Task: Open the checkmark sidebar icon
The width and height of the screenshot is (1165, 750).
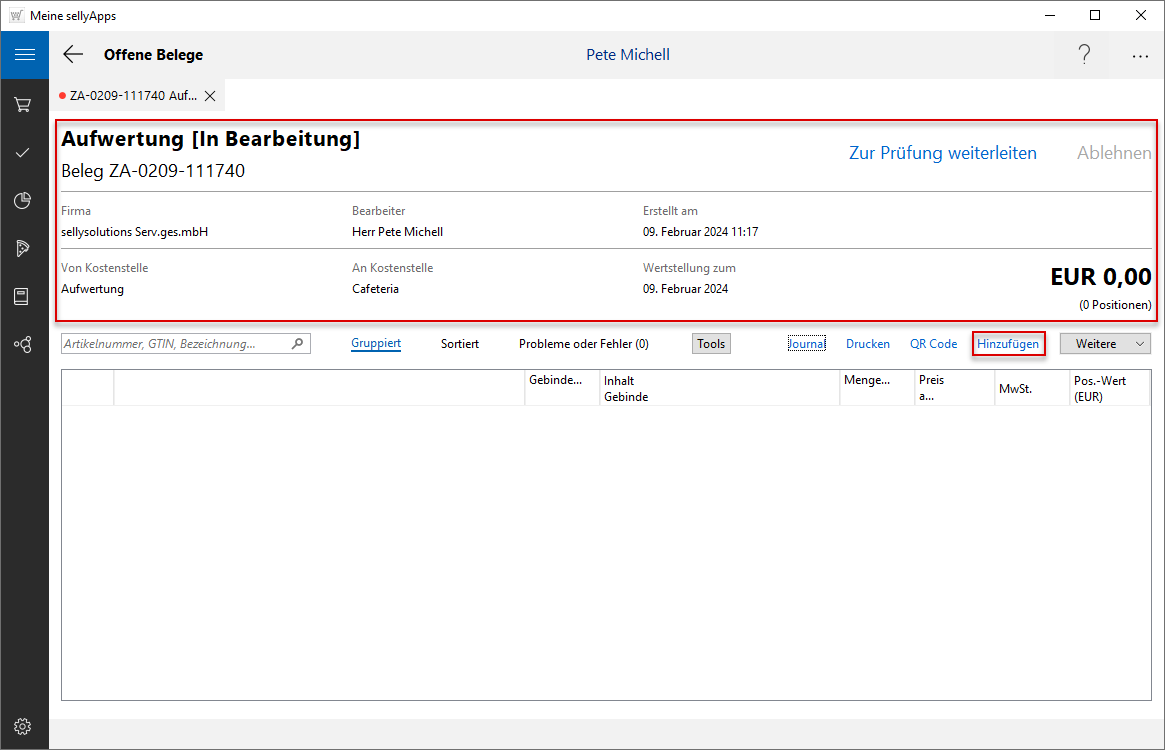Action: click(x=24, y=153)
